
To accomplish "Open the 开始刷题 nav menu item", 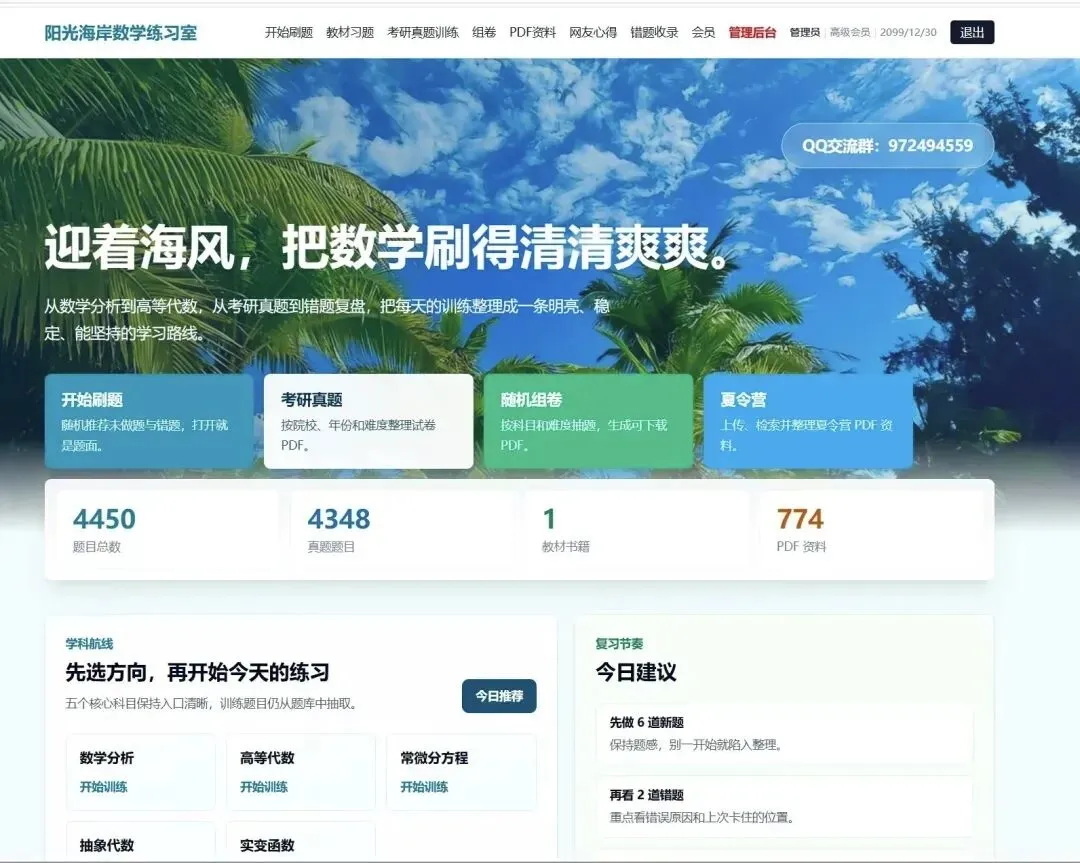I will 289,32.
